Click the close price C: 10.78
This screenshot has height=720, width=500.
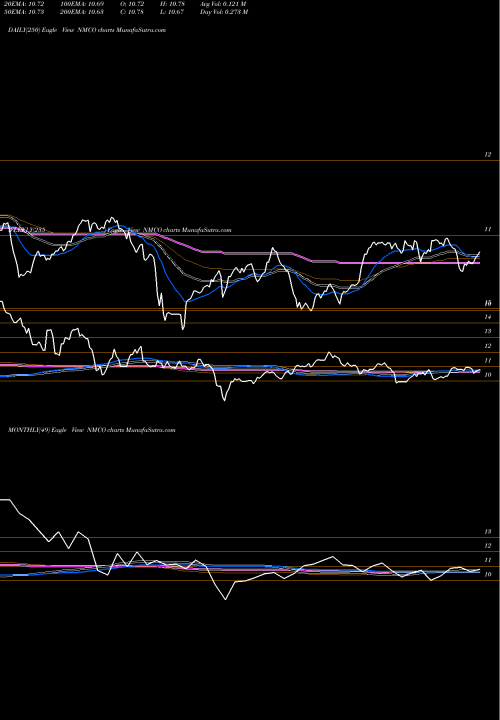pos(132,12)
